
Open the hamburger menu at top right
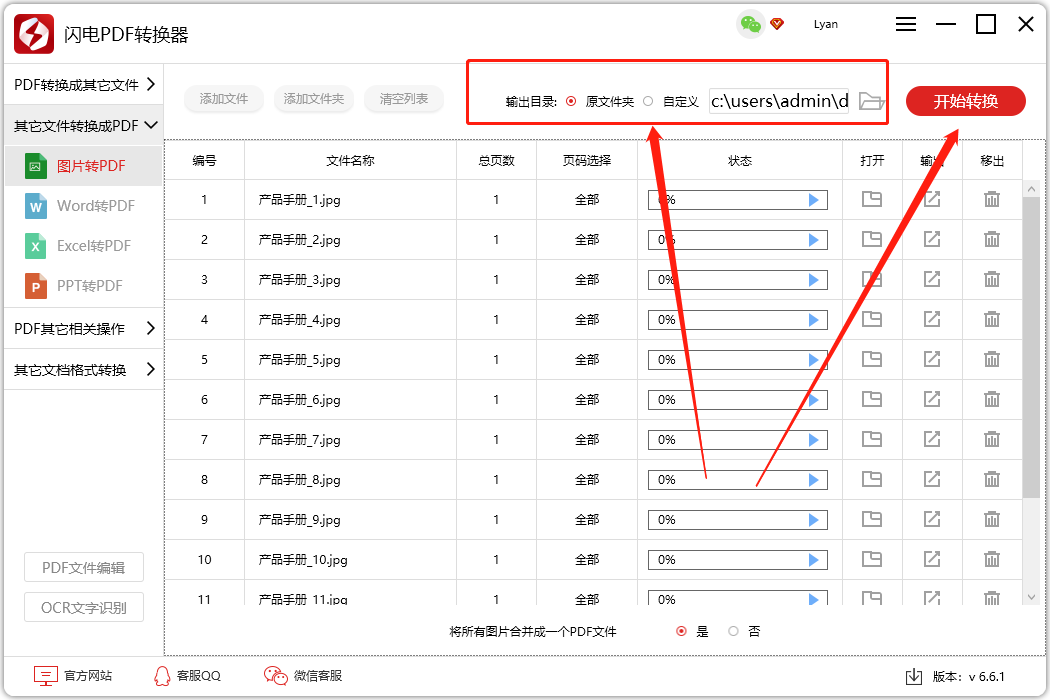[906, 24]
